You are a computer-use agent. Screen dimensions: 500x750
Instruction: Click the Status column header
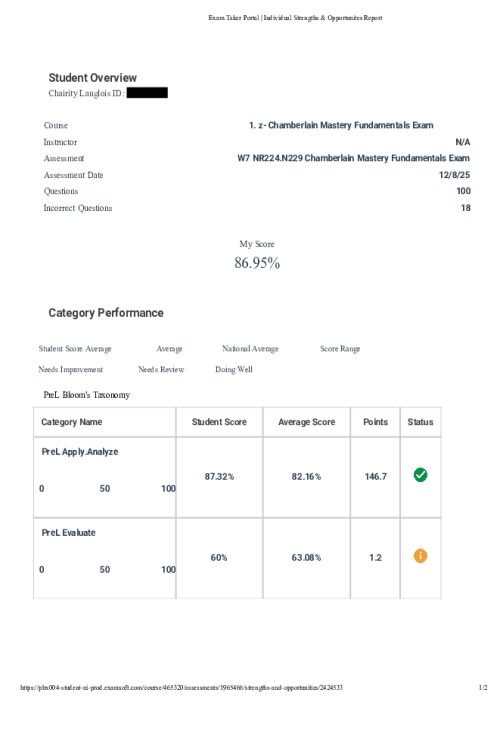coord(420,422)
